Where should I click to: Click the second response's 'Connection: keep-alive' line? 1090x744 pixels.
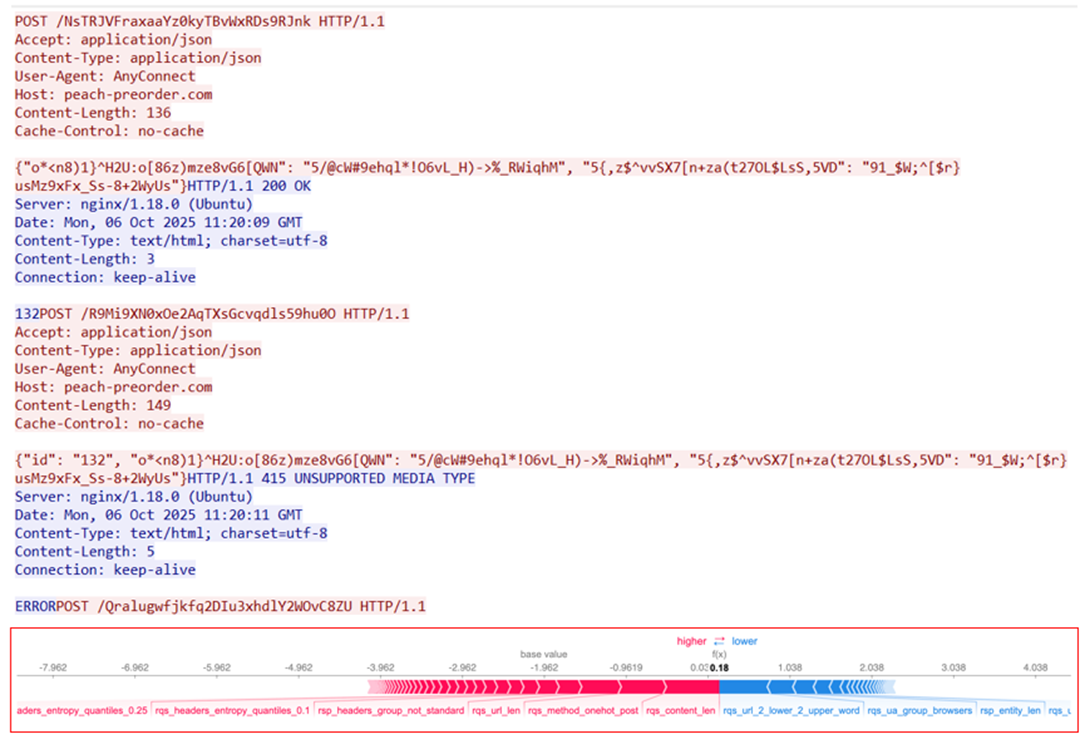(x=105, y=570)
